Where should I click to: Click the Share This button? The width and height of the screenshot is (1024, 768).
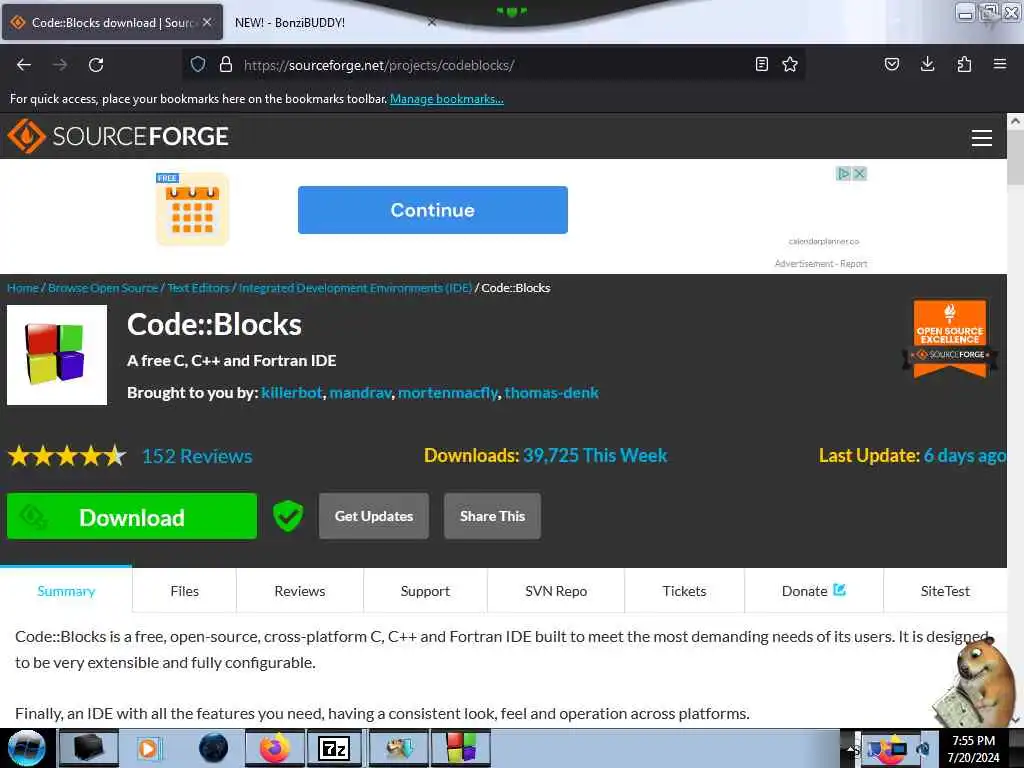pos(492,516)
